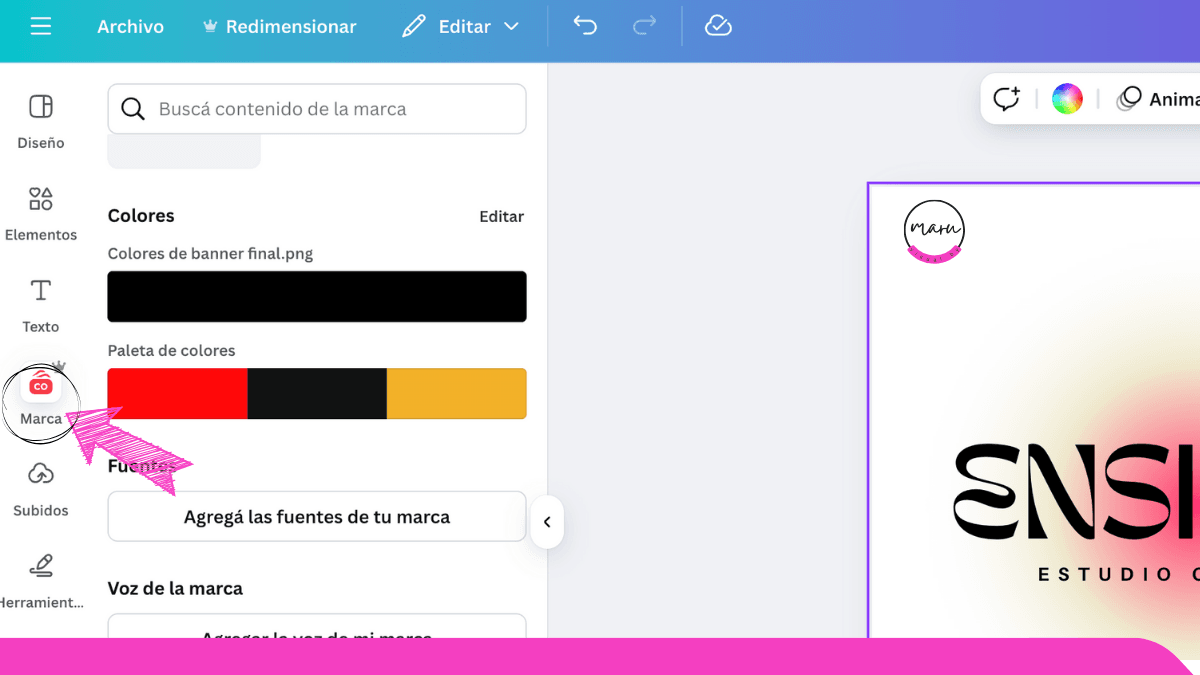Click Agregá las fuentes de tu marca
The image size is (1200, 675).
pyautogui.click(x=316, y=517)
